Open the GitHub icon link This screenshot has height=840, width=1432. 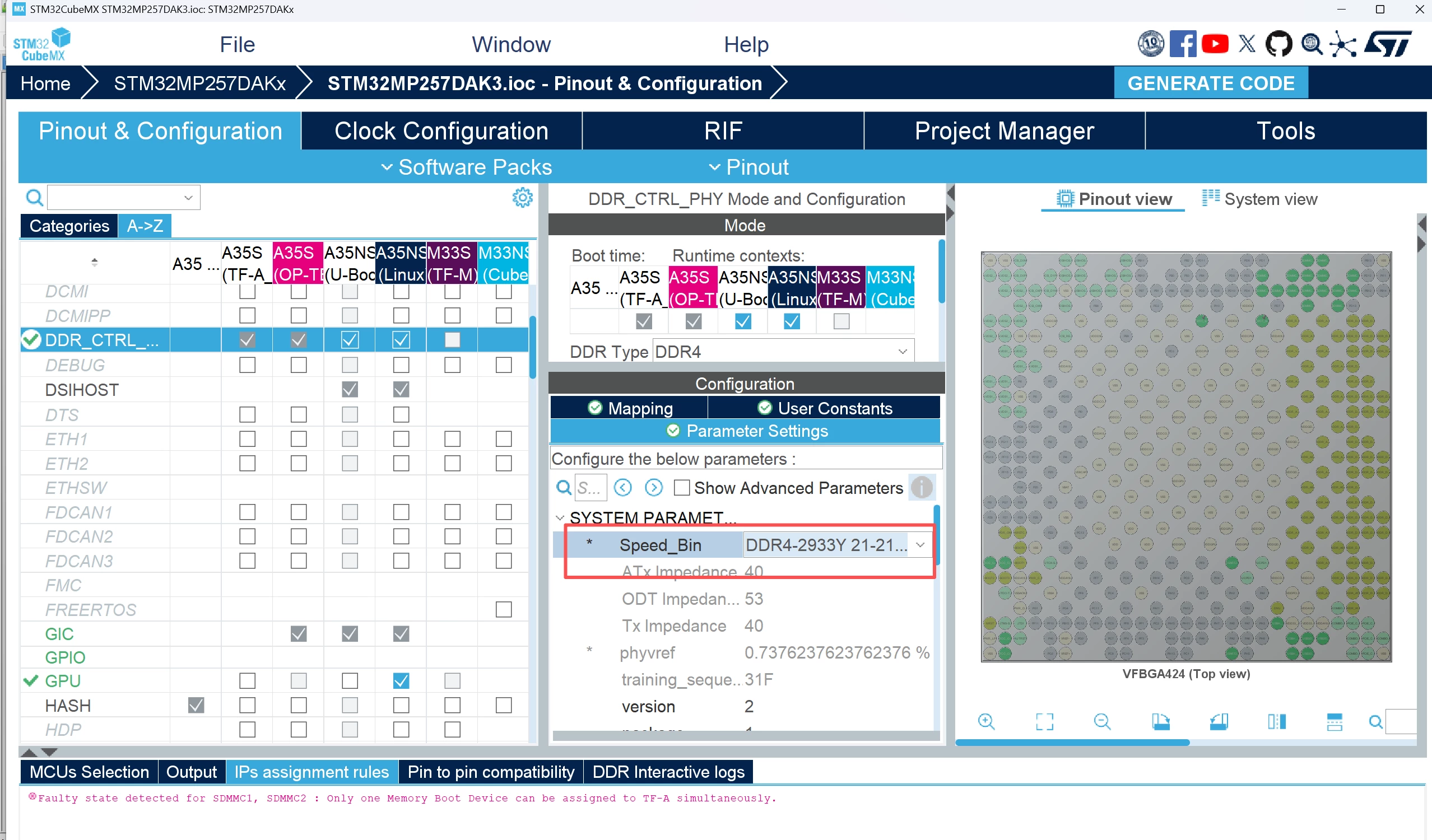1278,44
